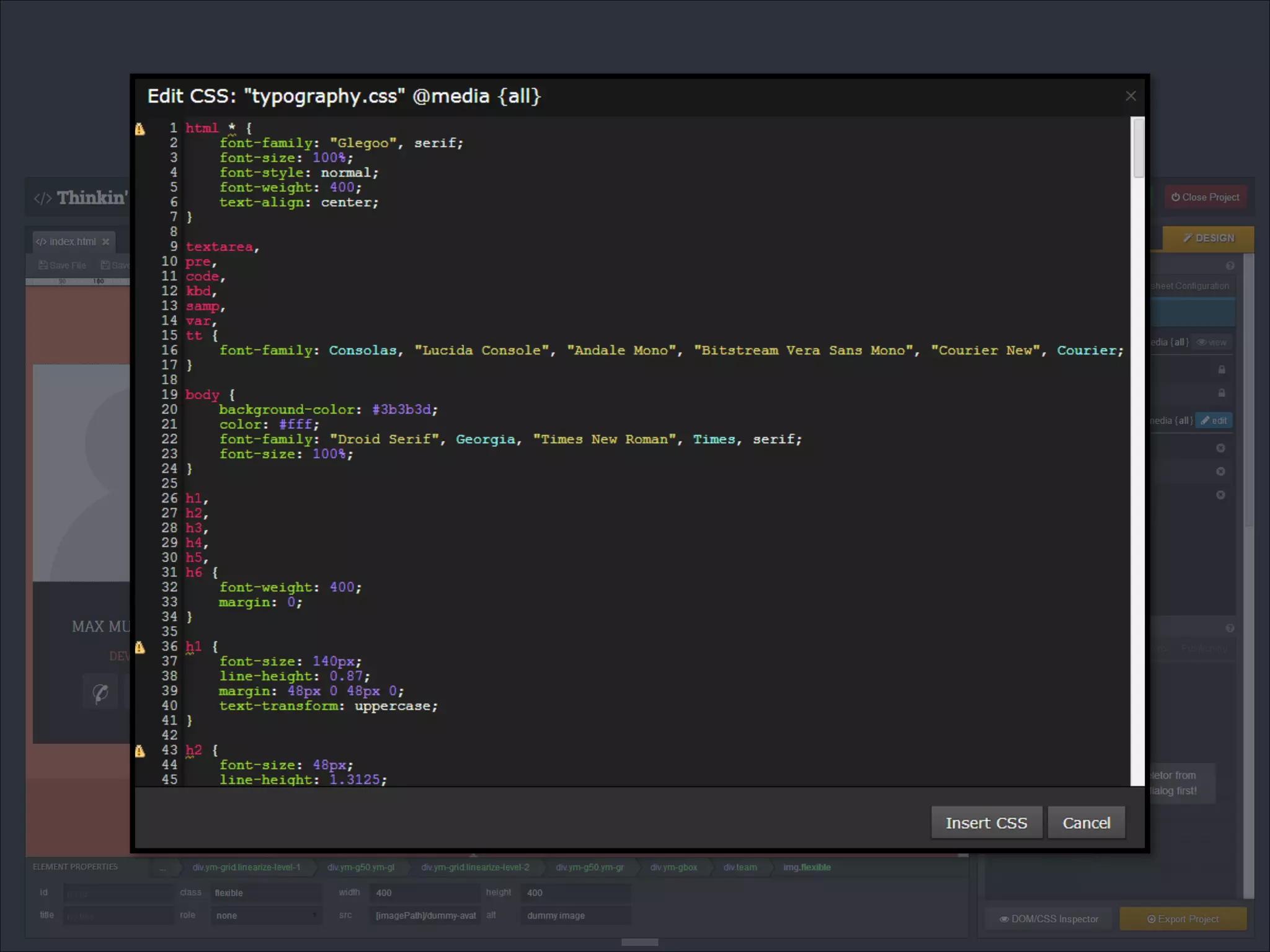Click line 19 selector text "body"
This screenshot has height=952, width=1270.
202,395
